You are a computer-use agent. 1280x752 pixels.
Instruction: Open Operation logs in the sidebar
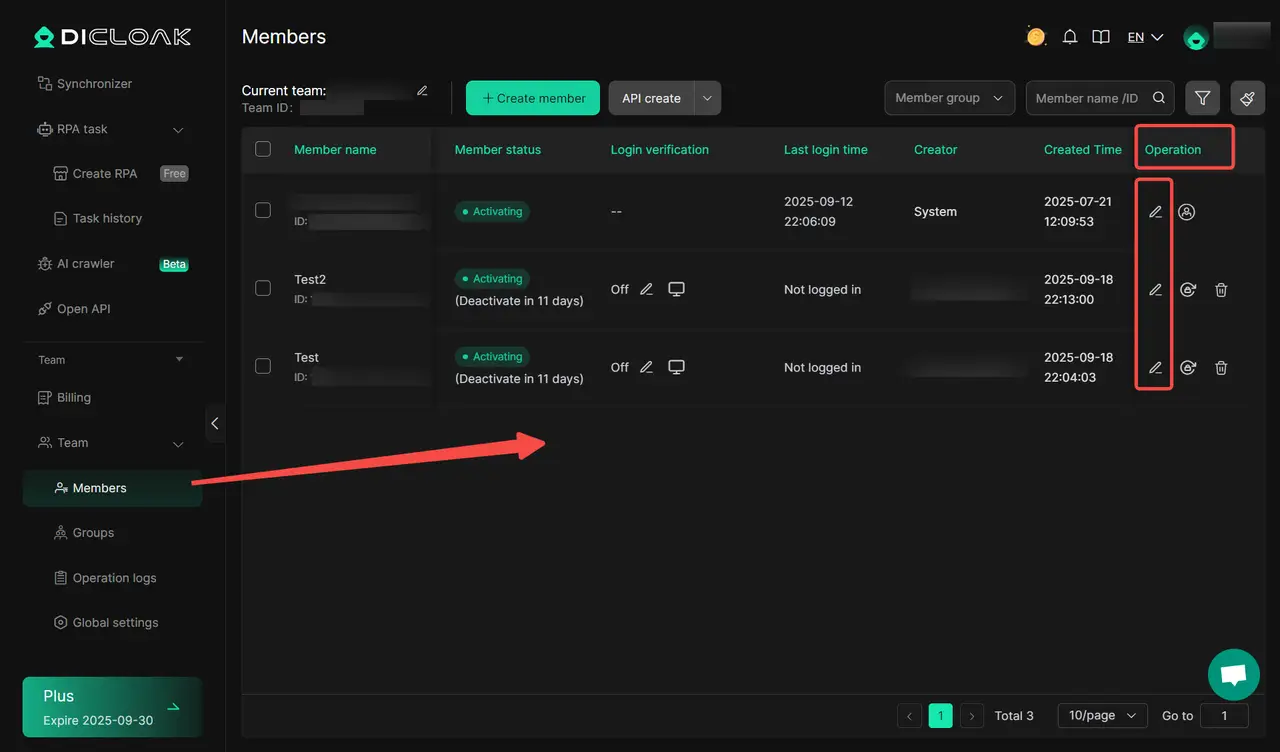tap(114, 578)
